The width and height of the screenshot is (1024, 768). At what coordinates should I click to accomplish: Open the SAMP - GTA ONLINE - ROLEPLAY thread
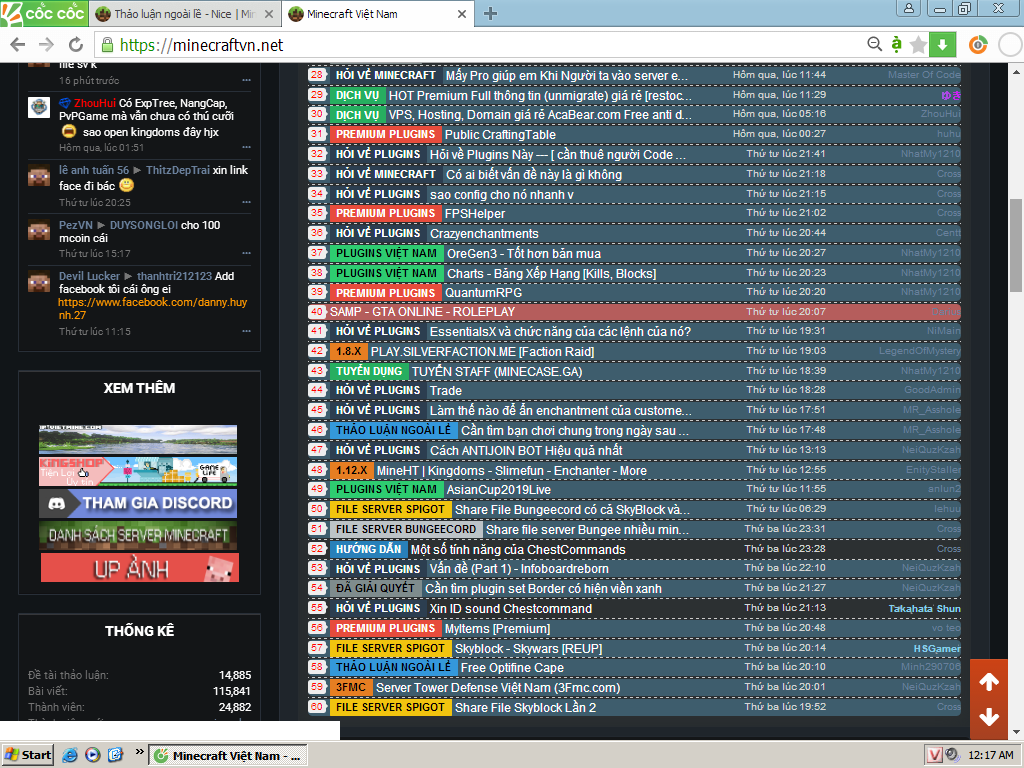pyautogui.click(x=422, y=312)
